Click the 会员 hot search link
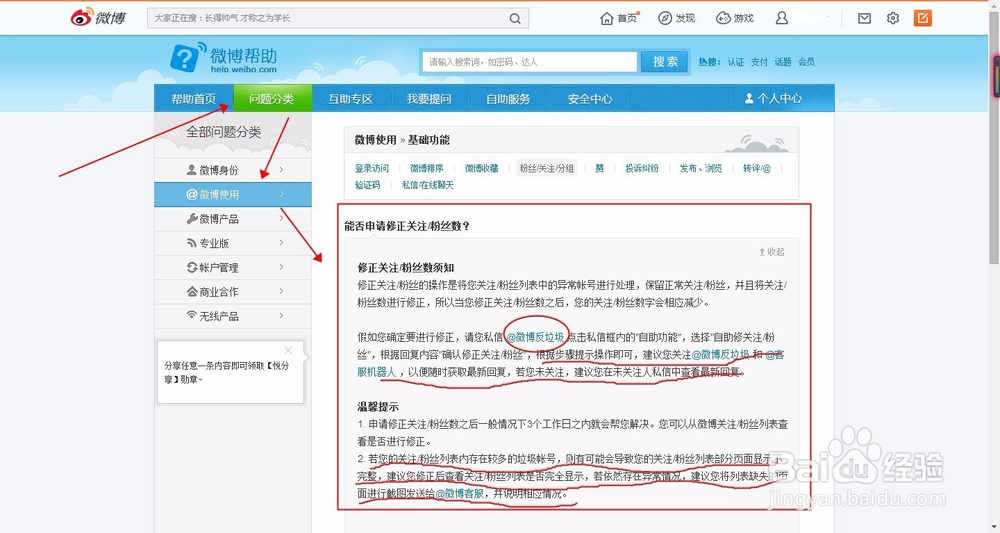This screenshot has width=1000, height=533. click(806, 62)
